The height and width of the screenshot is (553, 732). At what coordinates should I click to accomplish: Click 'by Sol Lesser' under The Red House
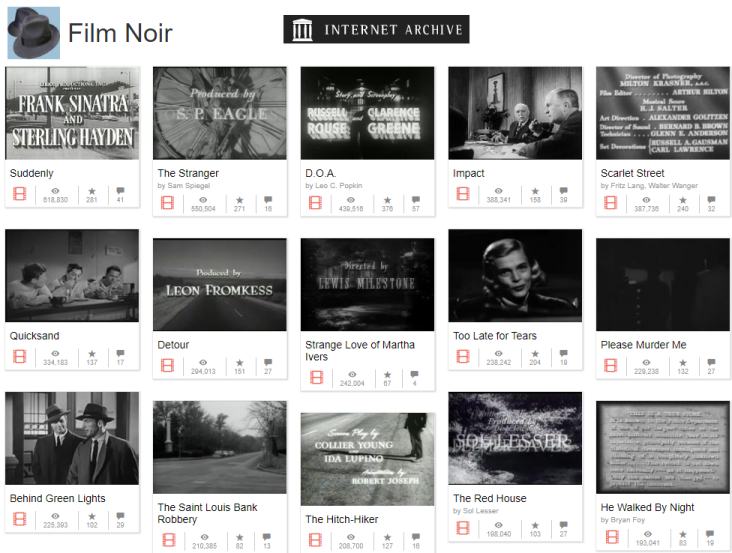coord(476,511)
